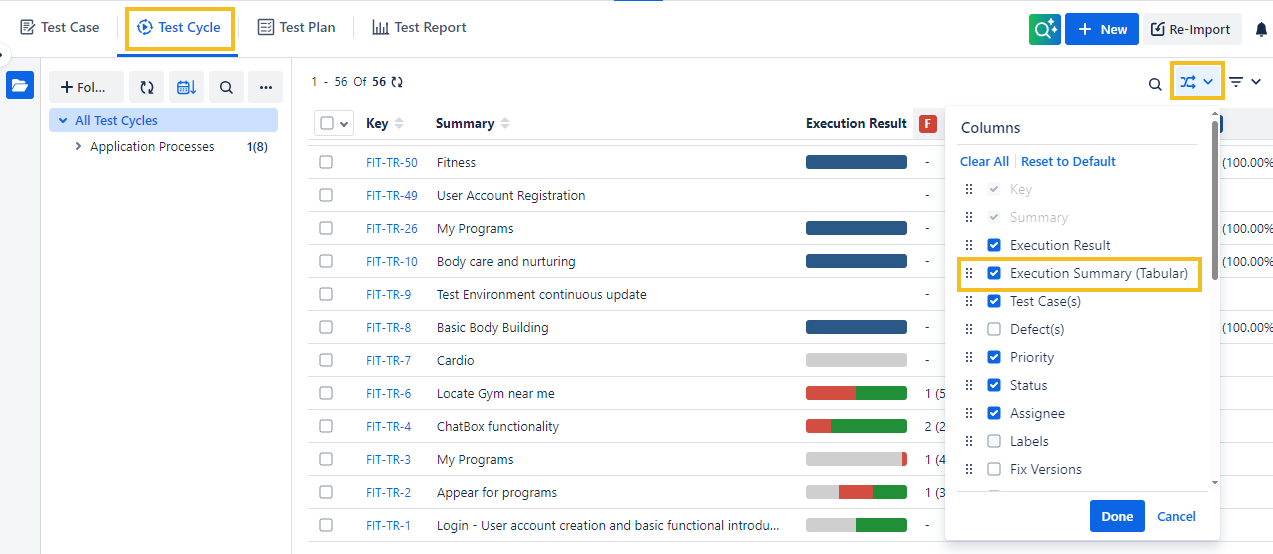
Task: Open the more options ellipsis button
Action: click(265, 87)
